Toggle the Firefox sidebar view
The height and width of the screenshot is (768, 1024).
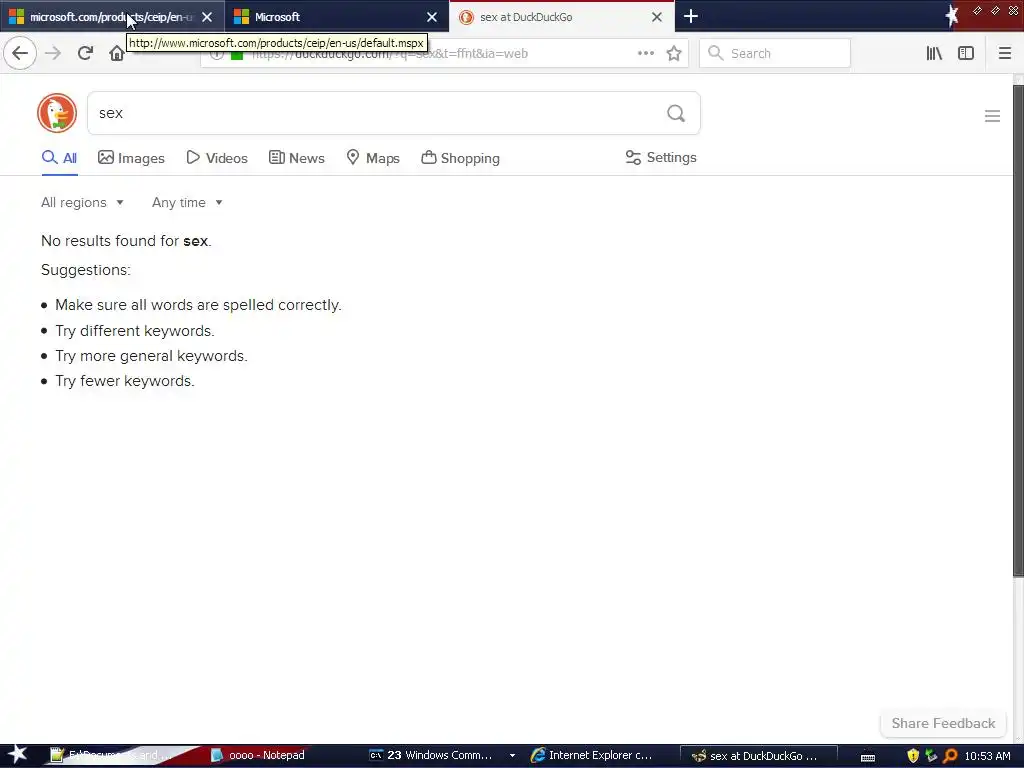click(966, 53)
